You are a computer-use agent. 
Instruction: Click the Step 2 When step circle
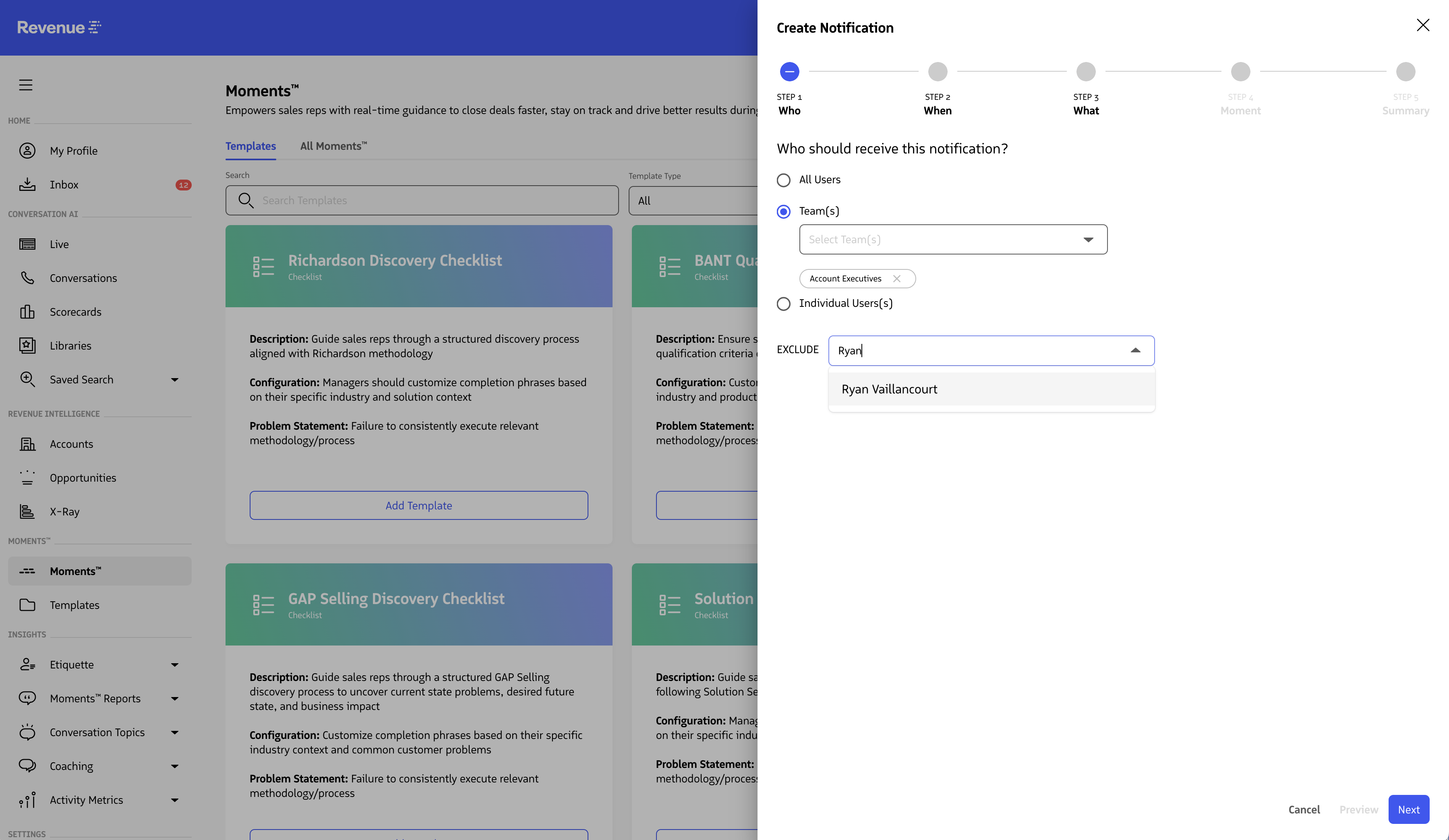point(938,72)
